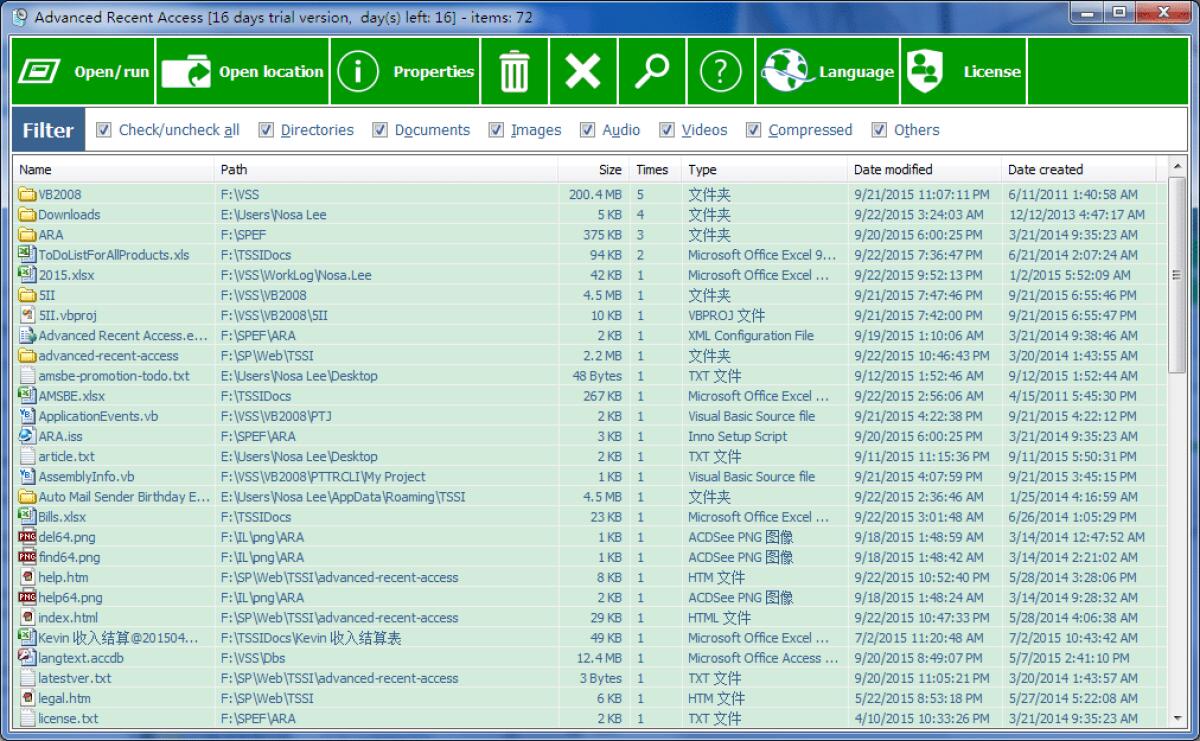
Task: Disable the Compressed file filter
Action: tap(754, 130)
